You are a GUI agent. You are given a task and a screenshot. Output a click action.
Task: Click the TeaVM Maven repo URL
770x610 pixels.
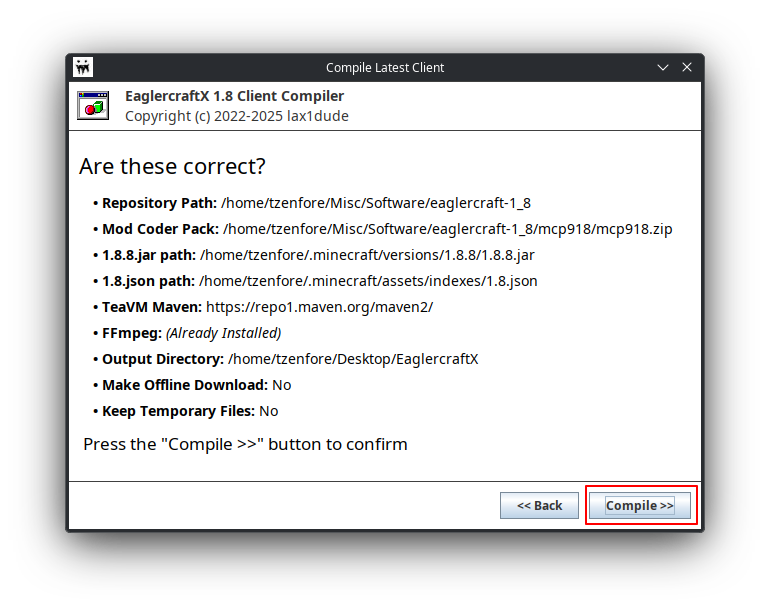[x=320, y=307]
